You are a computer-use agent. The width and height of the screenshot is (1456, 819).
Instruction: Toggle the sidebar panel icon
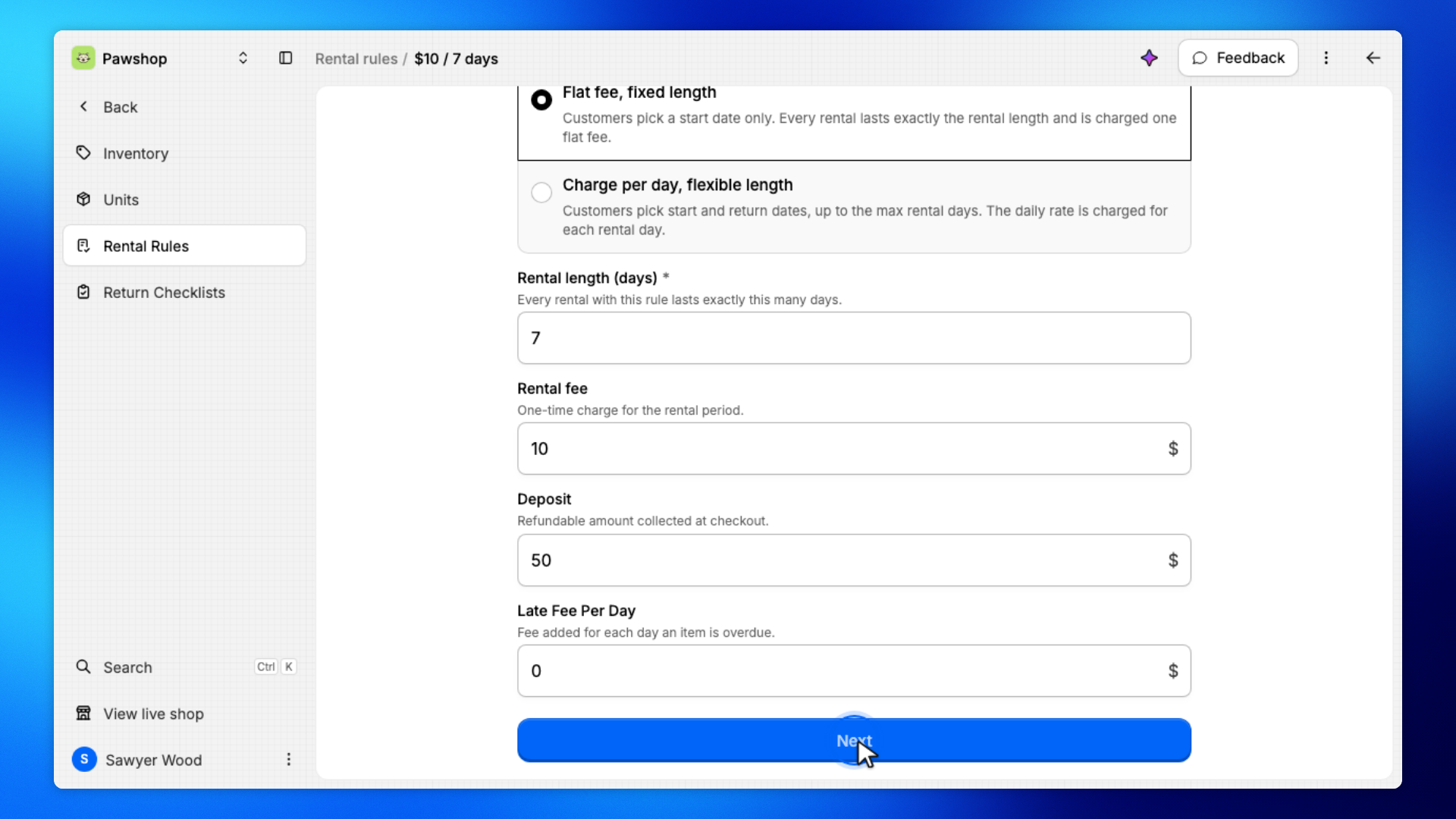pyautogui.click(x=285, y=58)
